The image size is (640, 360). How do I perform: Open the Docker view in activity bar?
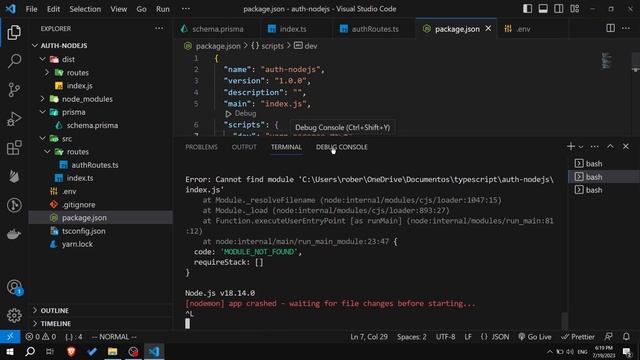pos(14,234)
